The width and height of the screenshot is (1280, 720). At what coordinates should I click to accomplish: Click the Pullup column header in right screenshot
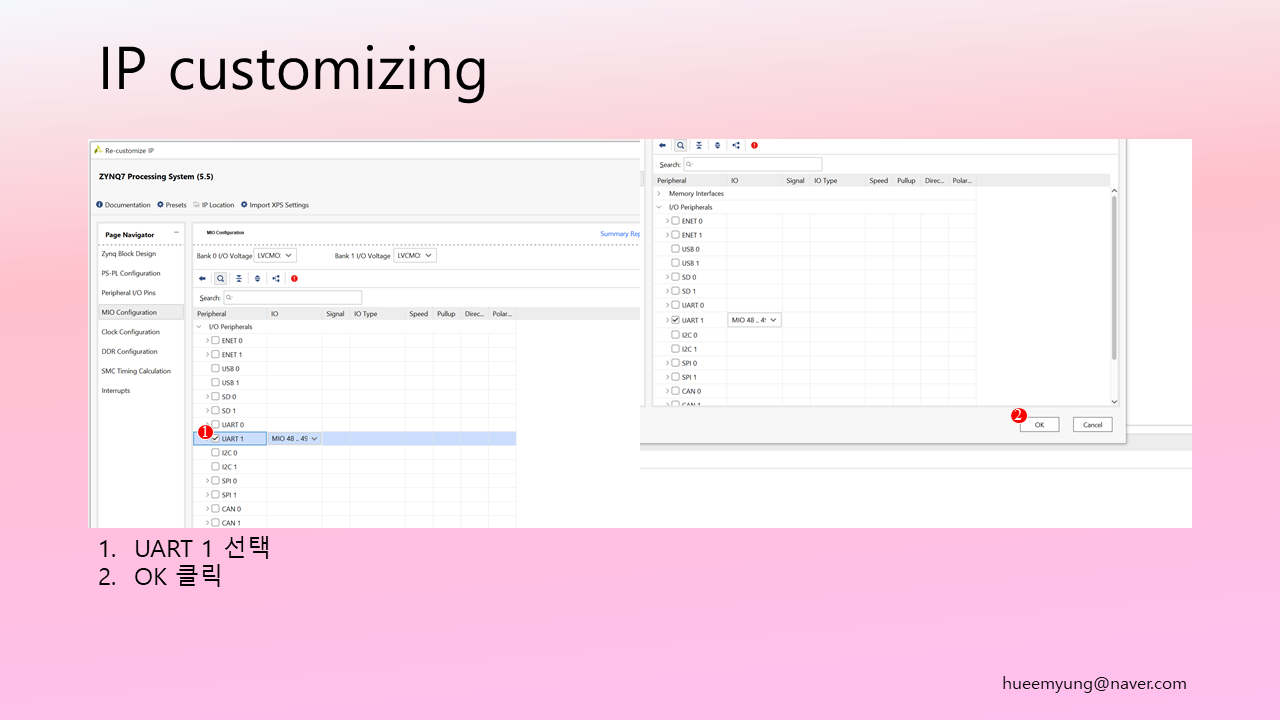pos(906,181)
